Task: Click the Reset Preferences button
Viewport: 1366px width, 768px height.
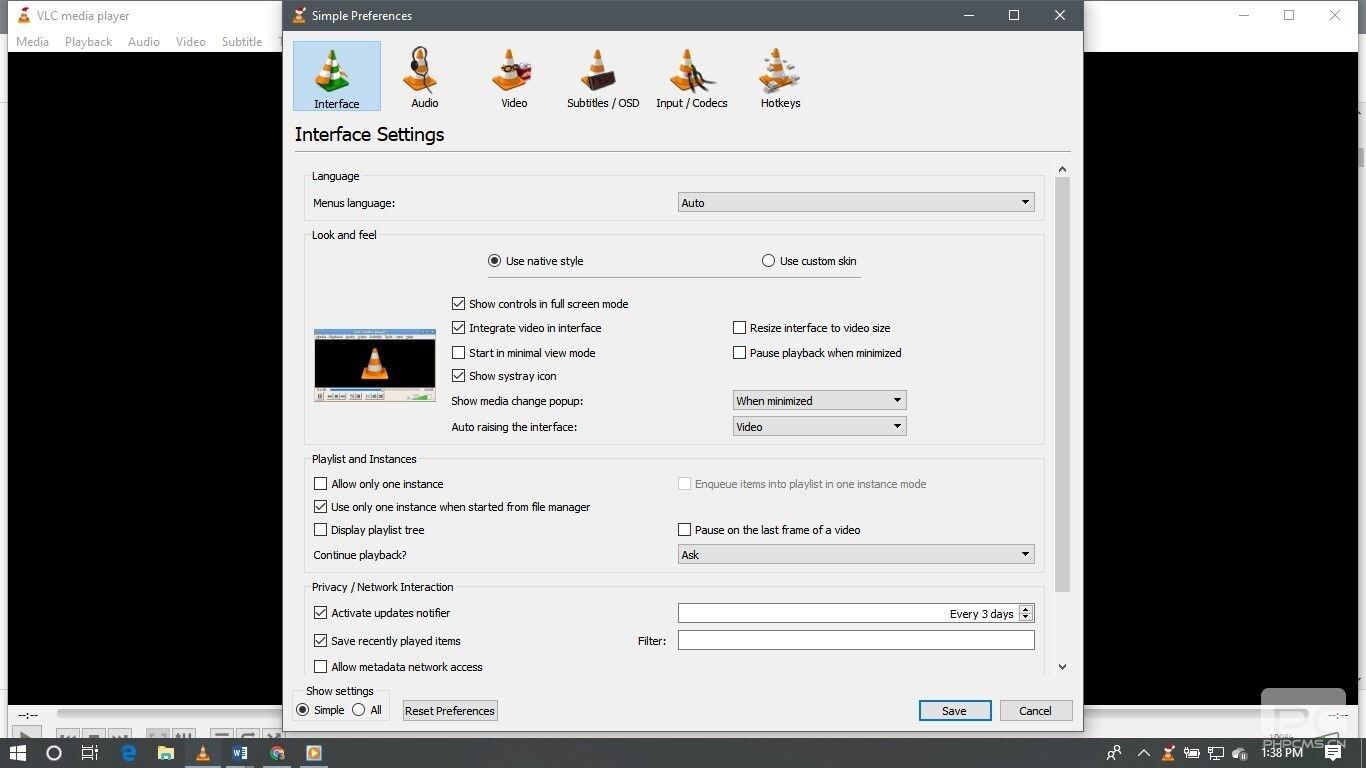Action: point(450,711)
